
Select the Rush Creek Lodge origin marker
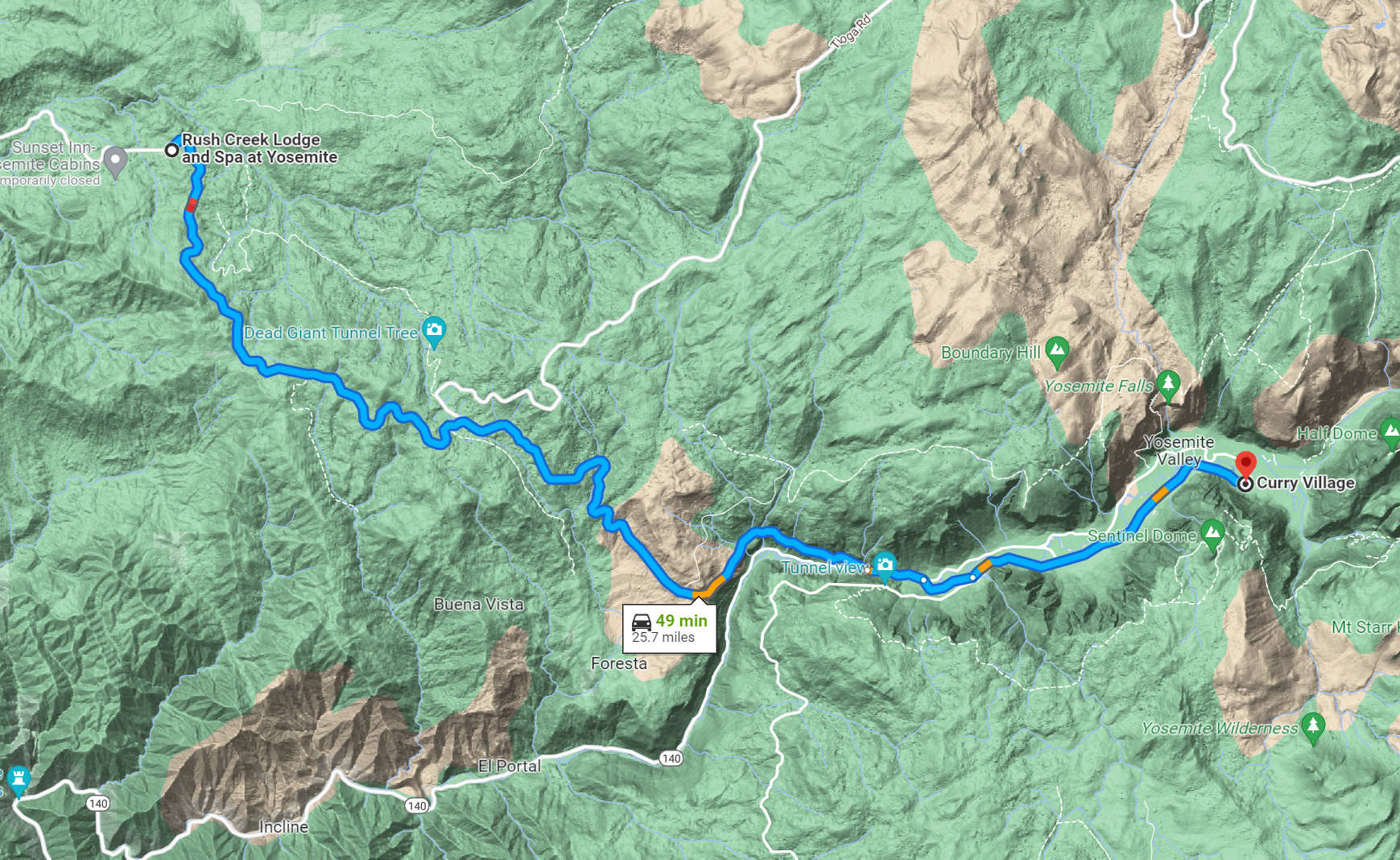point(171,150)
